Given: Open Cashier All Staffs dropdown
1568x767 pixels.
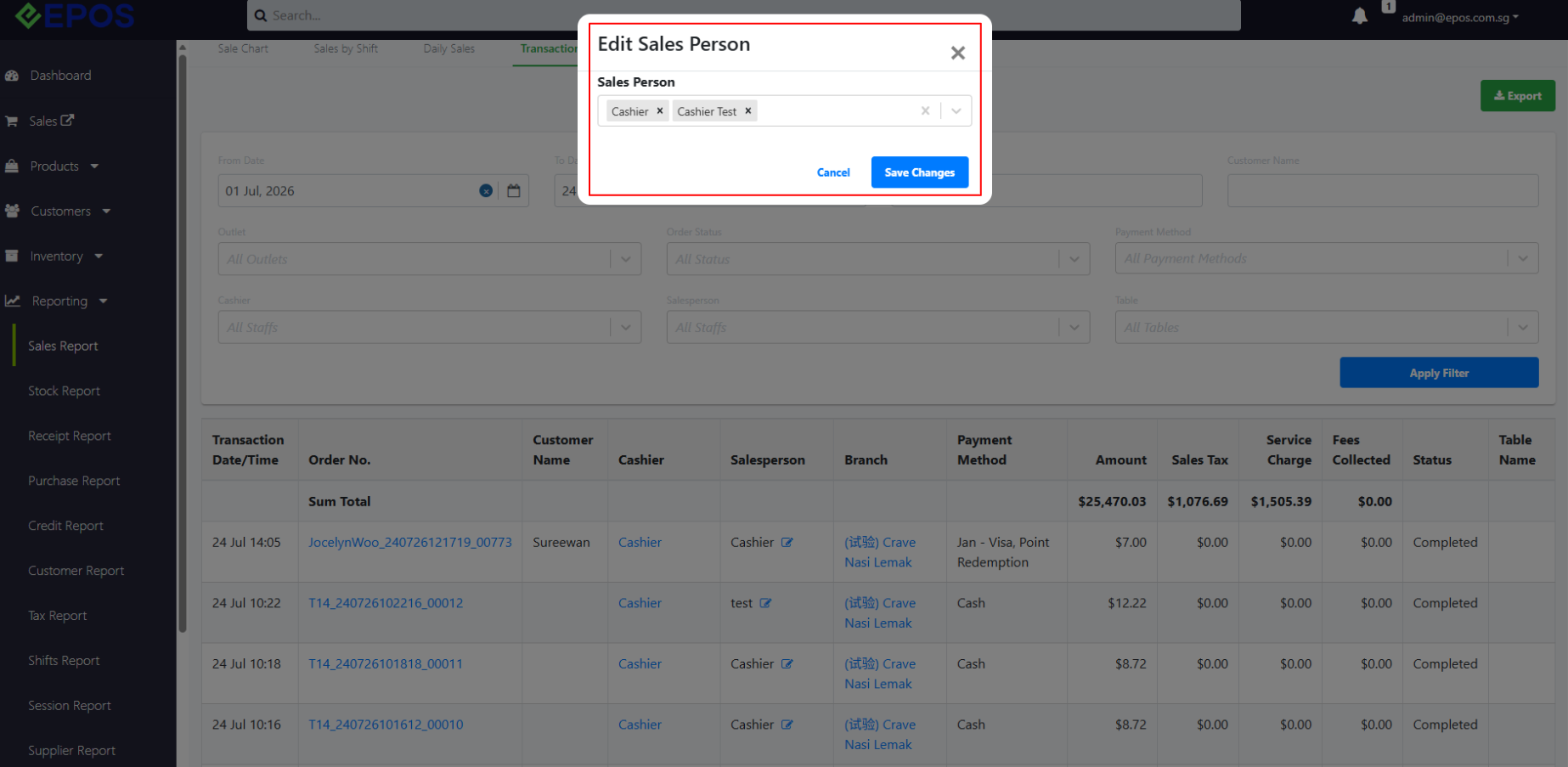Looking at the screenshot, I should coord(429,327).
